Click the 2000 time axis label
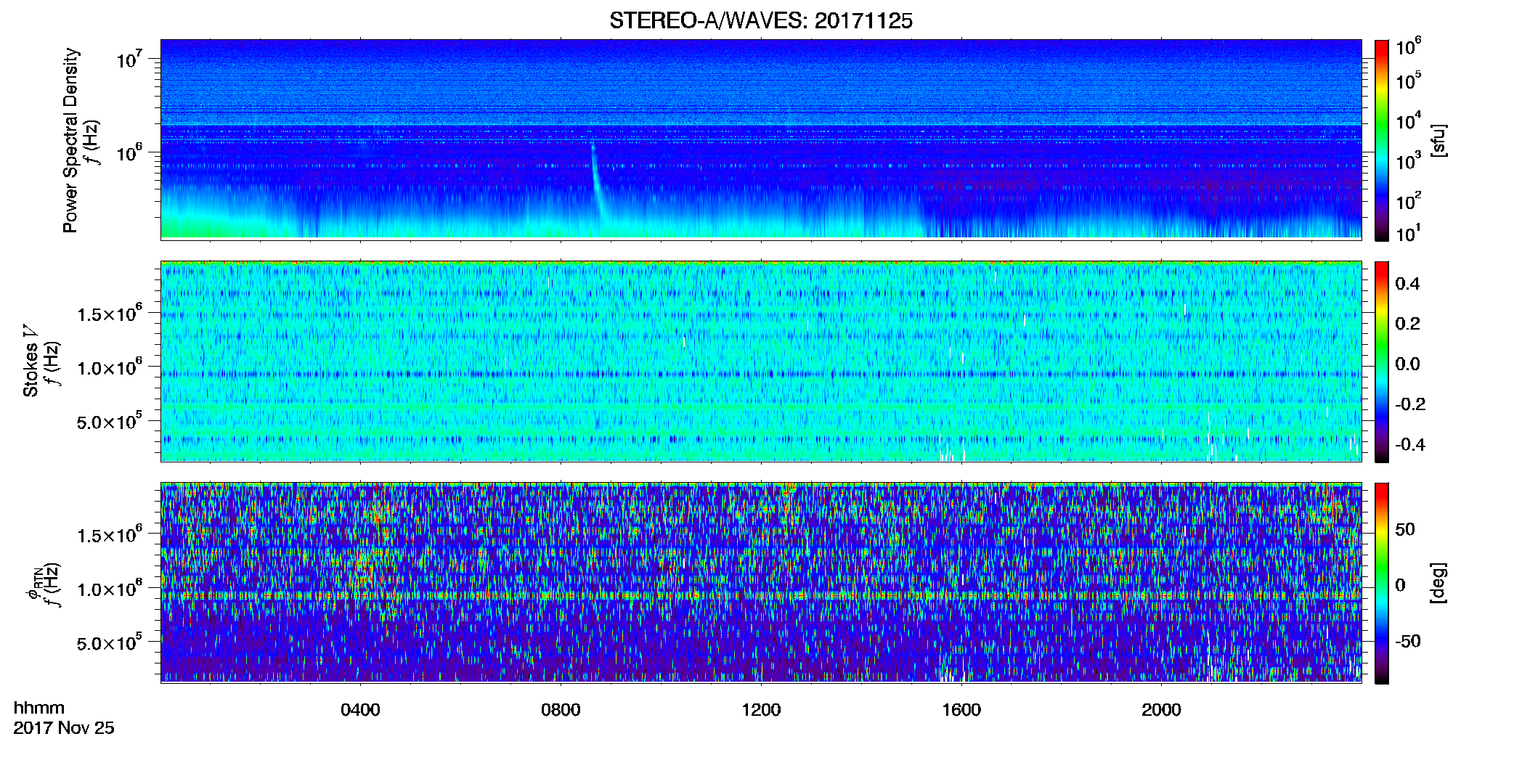 (1161, 710)
